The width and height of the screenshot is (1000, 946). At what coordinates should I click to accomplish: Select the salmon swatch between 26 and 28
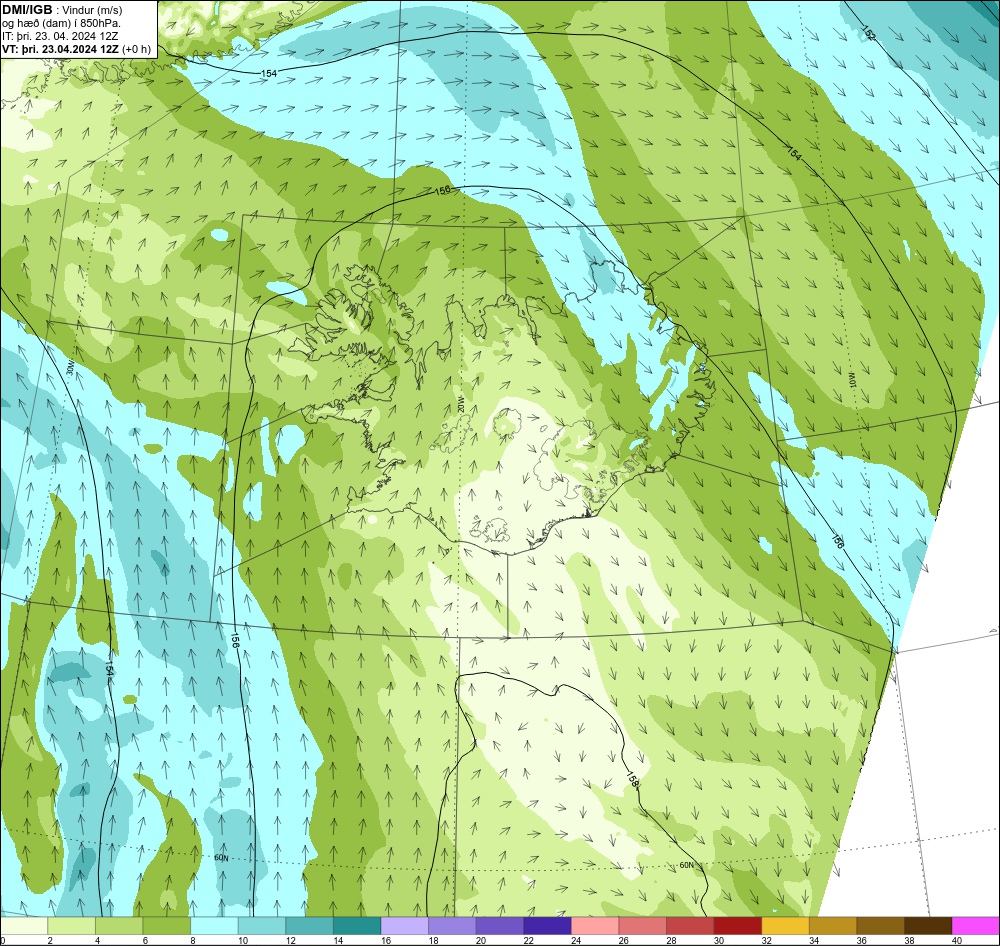pos(642,926)
